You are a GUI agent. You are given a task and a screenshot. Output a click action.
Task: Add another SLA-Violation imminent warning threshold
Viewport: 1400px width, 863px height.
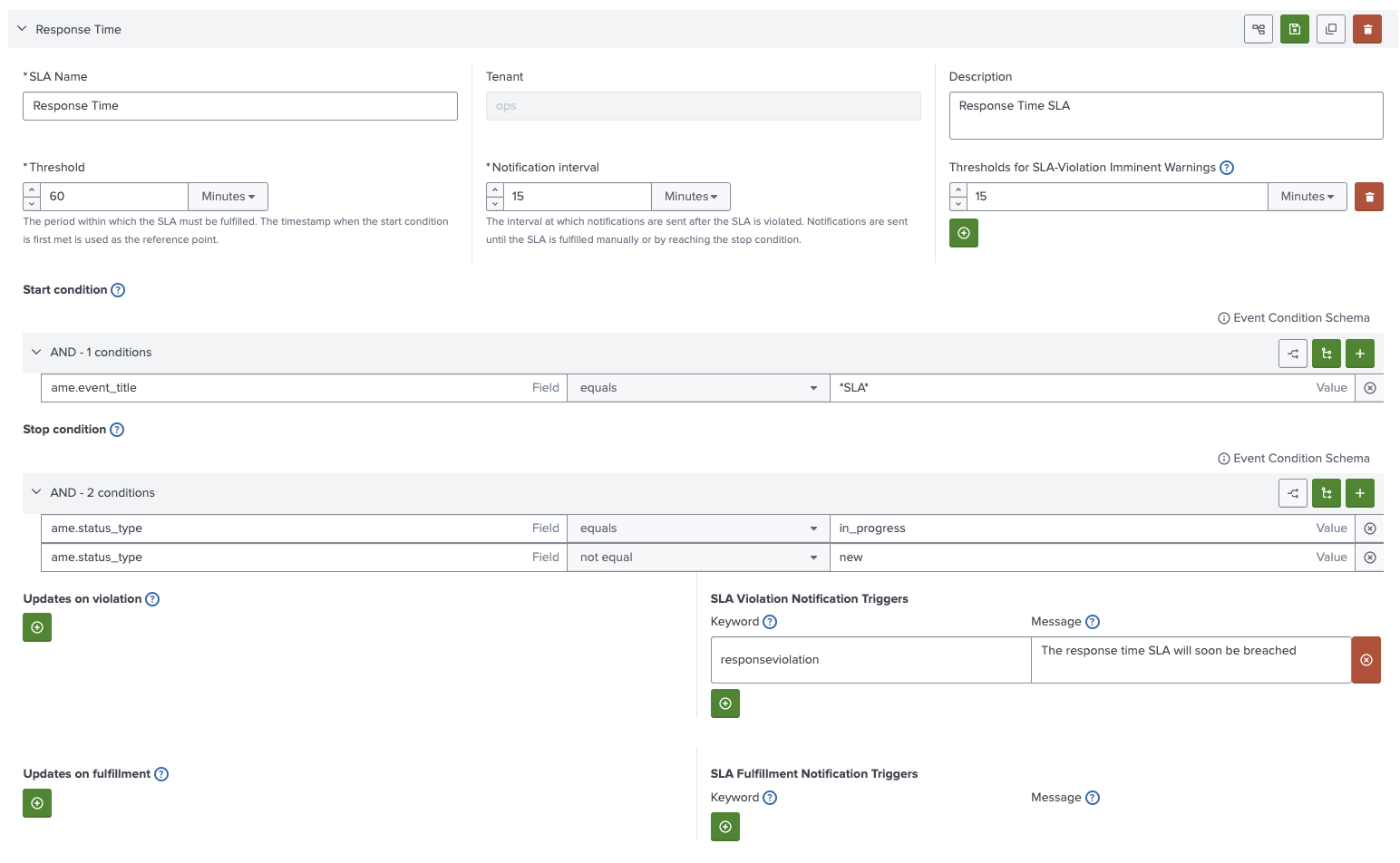pos(963,232)
